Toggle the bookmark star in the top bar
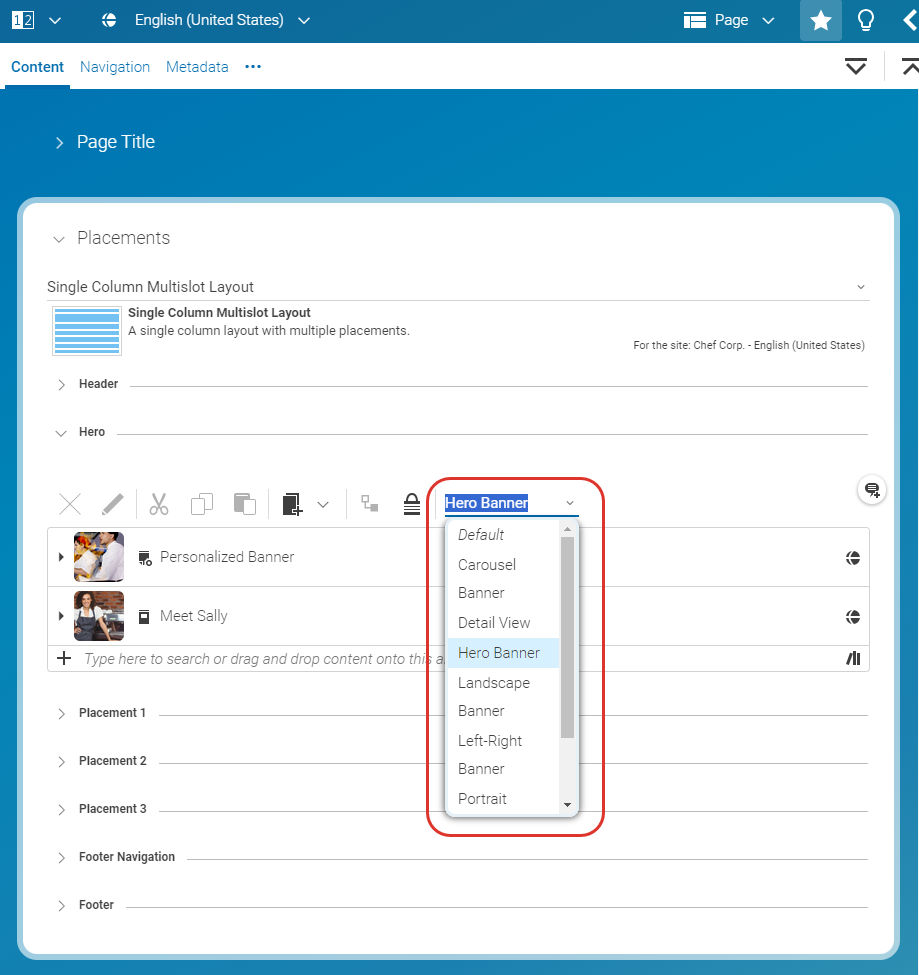 pos(820,20)
